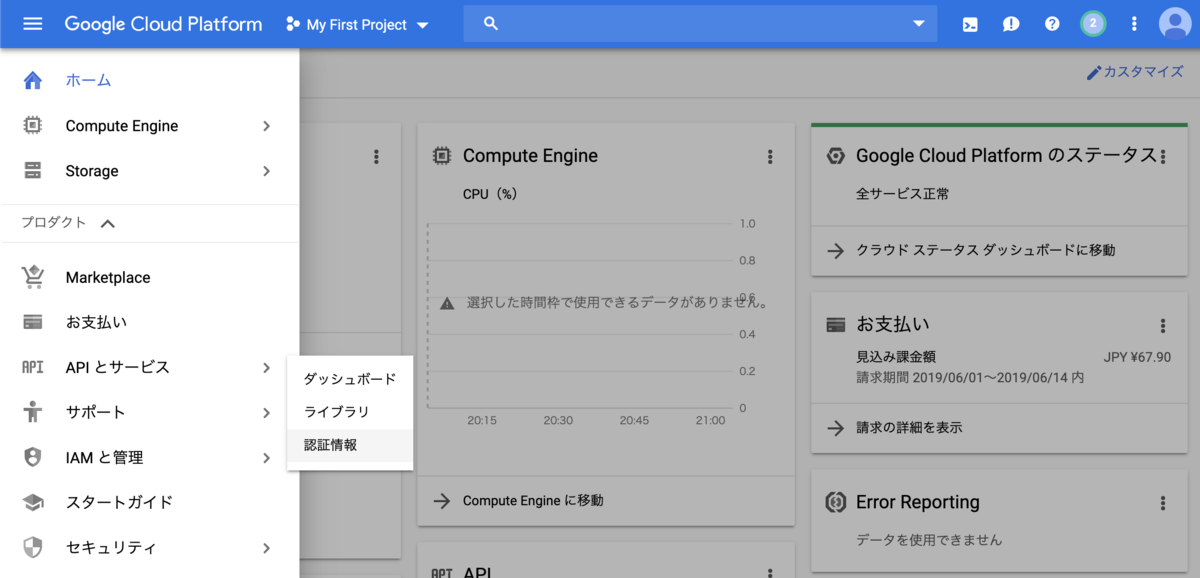
Task: Open the three-dot menu on the leftmost card
Action: coord(377,156)
